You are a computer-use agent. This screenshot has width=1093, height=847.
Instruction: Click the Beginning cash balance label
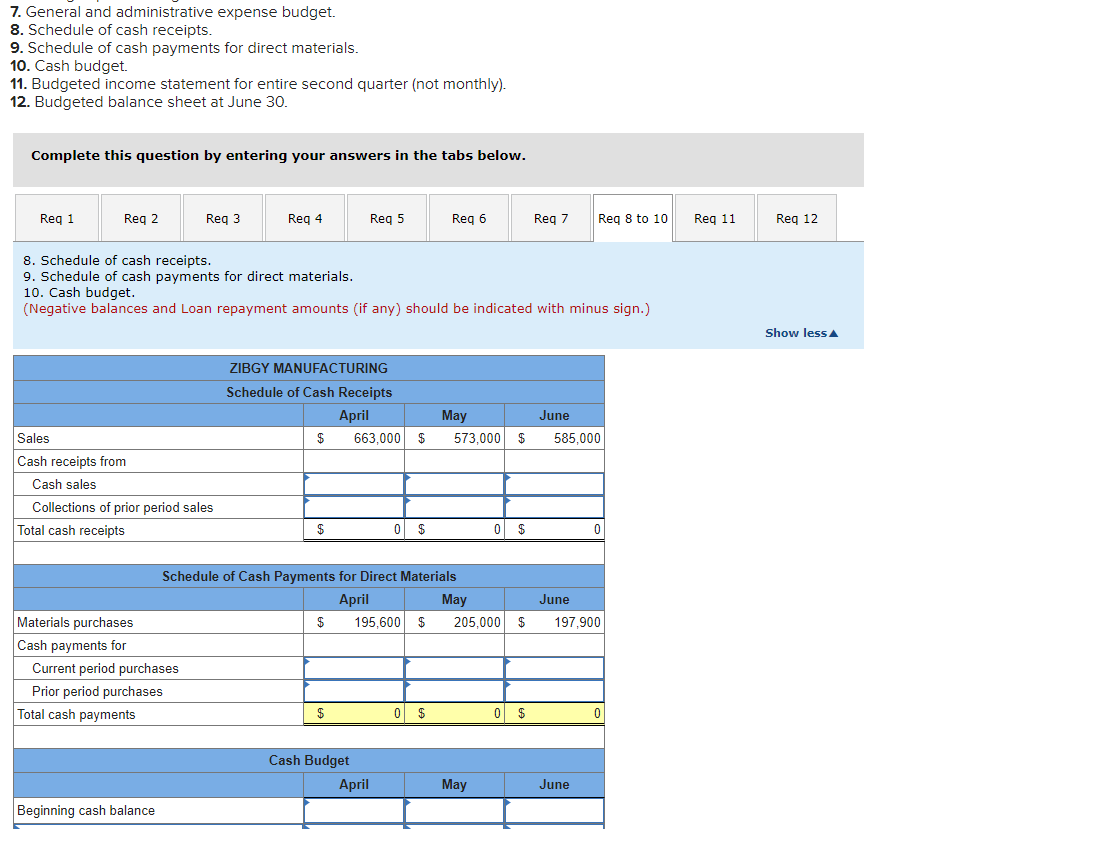(86, 810)
